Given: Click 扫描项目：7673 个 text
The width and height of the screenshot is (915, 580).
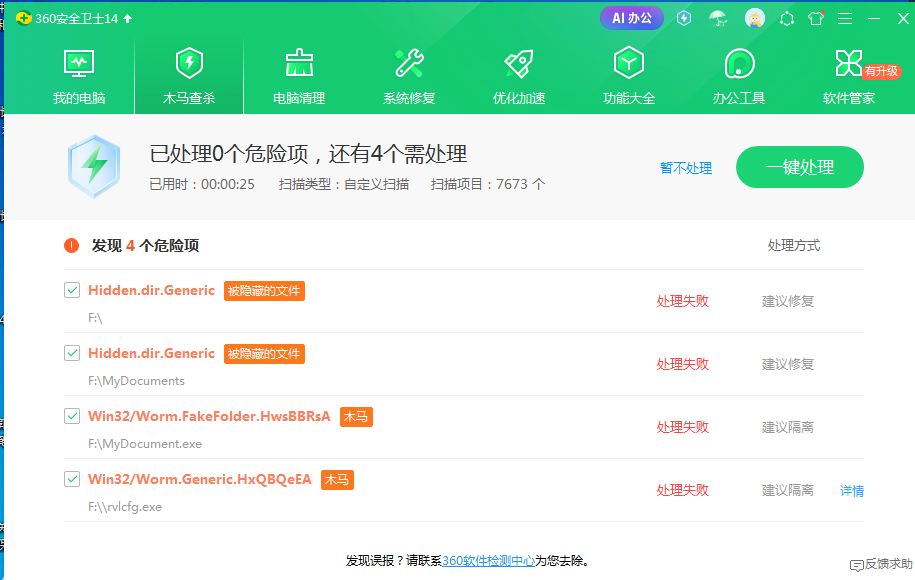Looking at the screenshot, I should (x=488, y=184).
